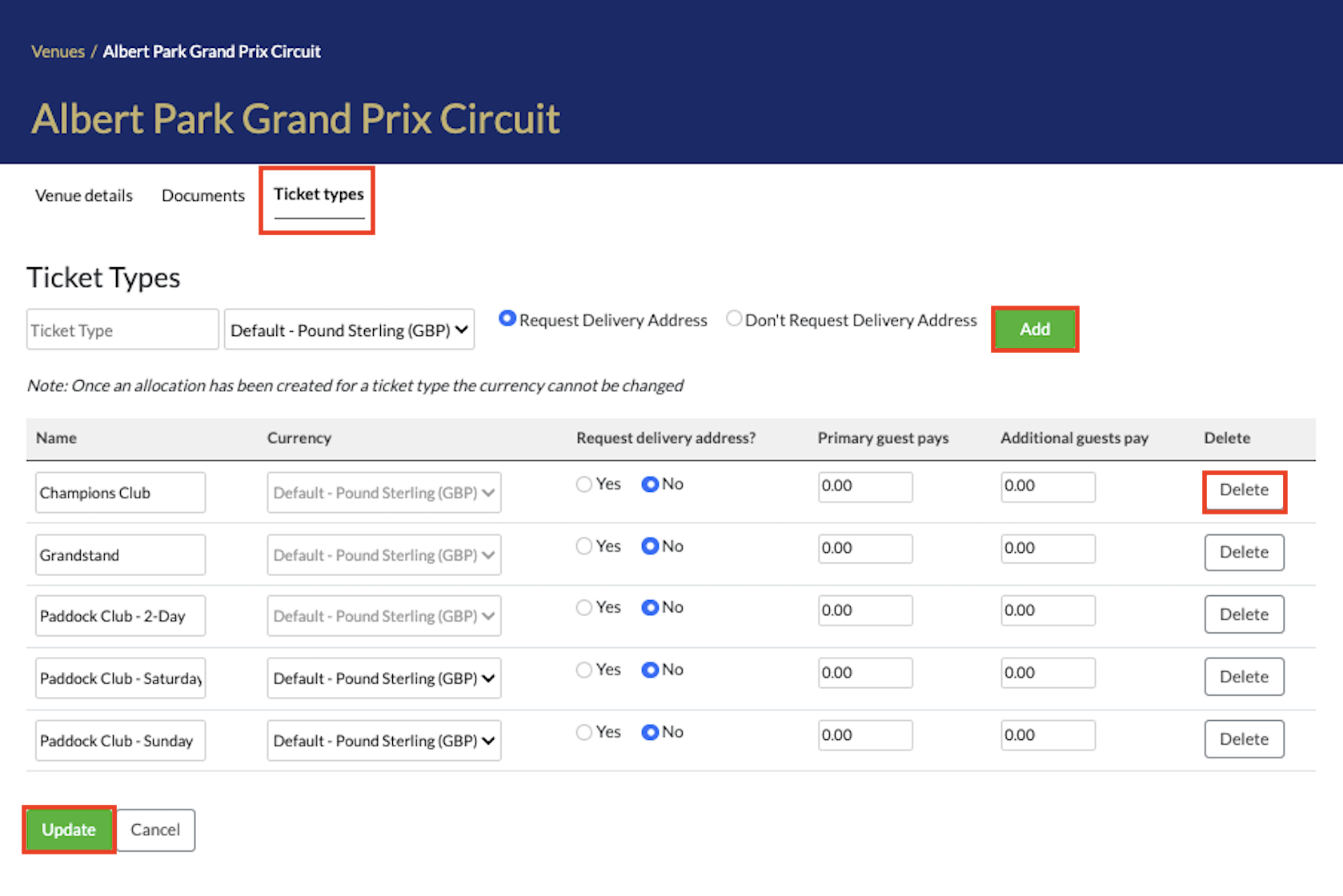Edit Paddock Club - 2-Day primary guest pays
The image size is (1343, 896).
point(865,610)
